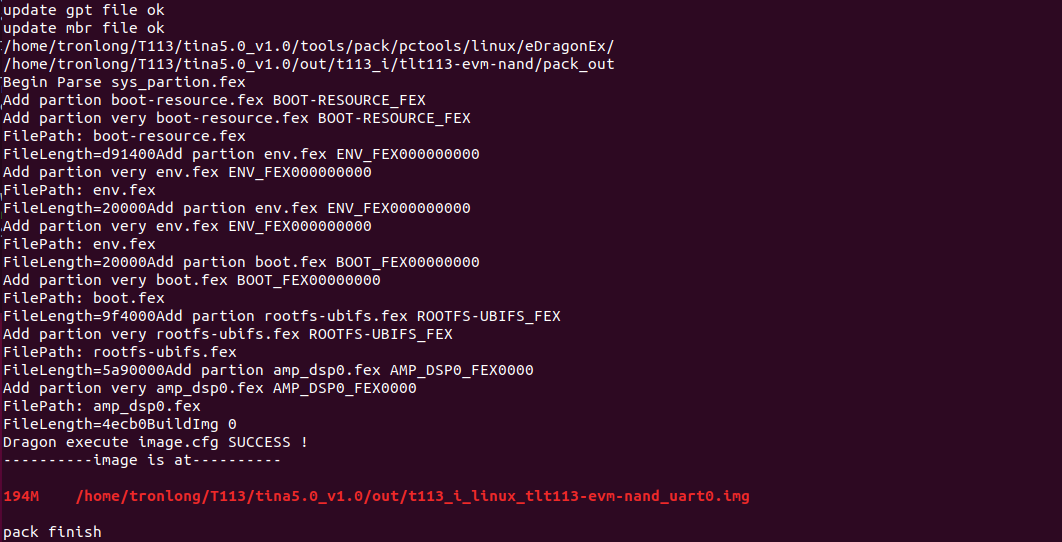Click 'Begin Parse sys_partion.fex' line
The image size is (1062, 542).
pos(124,83)
